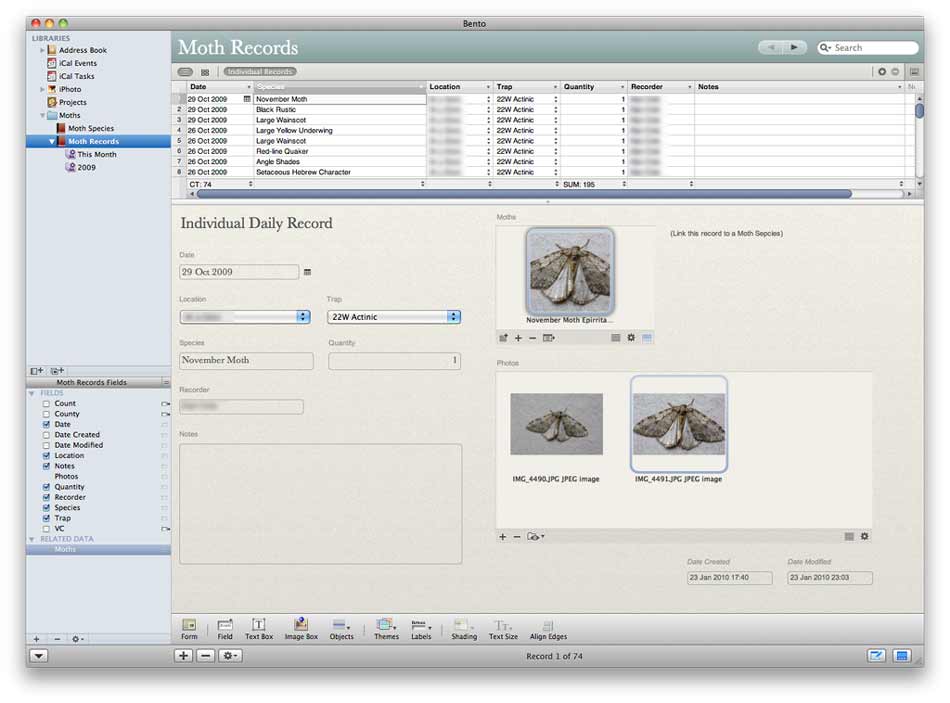Click the Location column header
This screenshot has height=703, width=950.
(459, 87)
